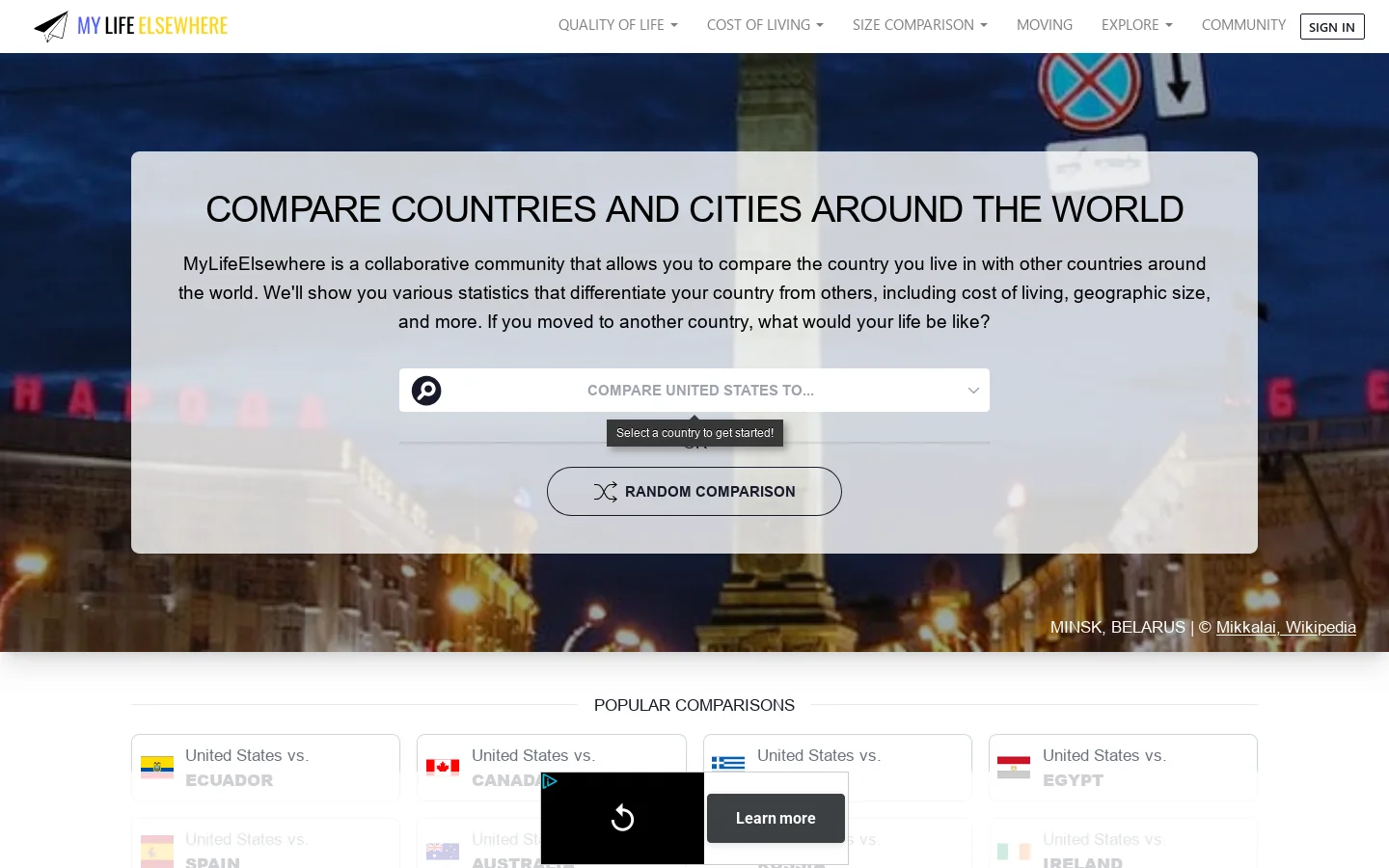
Task: Click the Ireland flag icon
Action: click(x=1014, y=851)
